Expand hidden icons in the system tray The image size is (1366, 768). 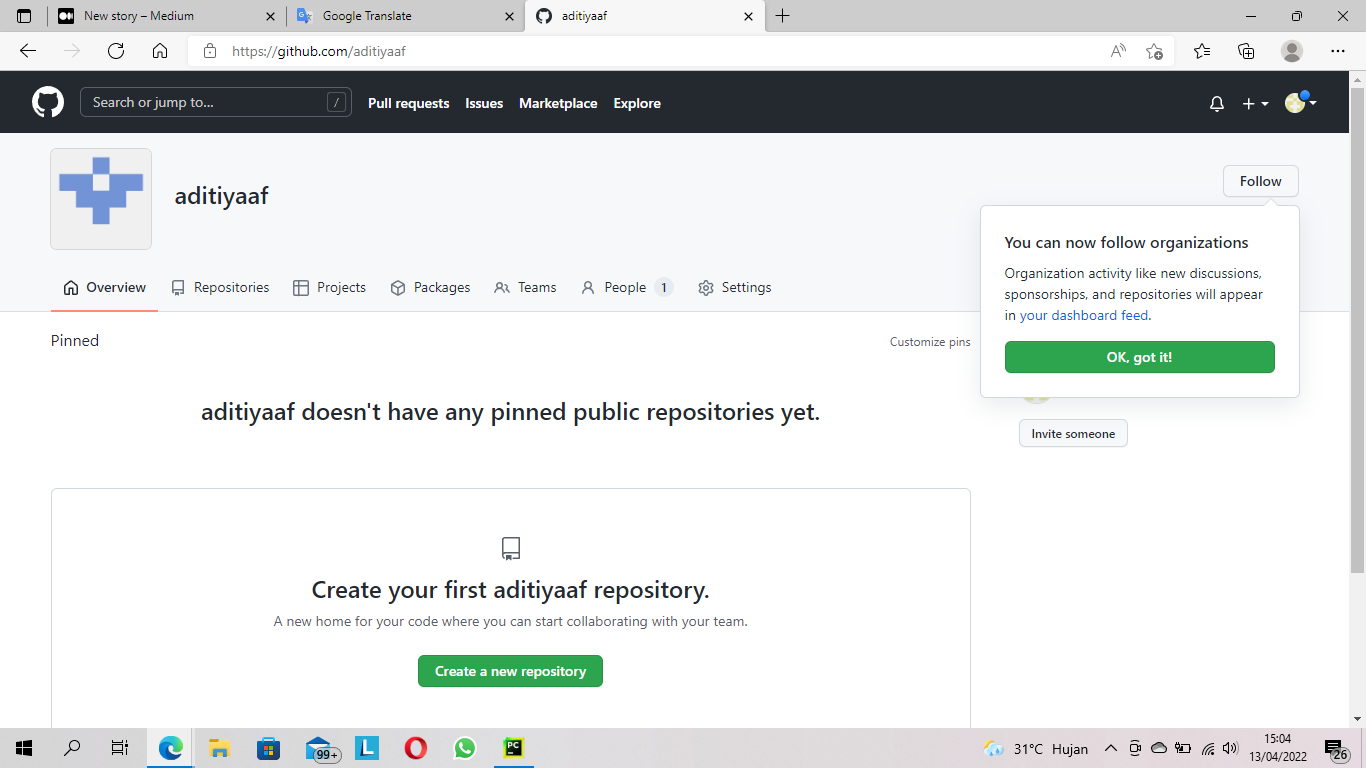(x=1110, y=748)
